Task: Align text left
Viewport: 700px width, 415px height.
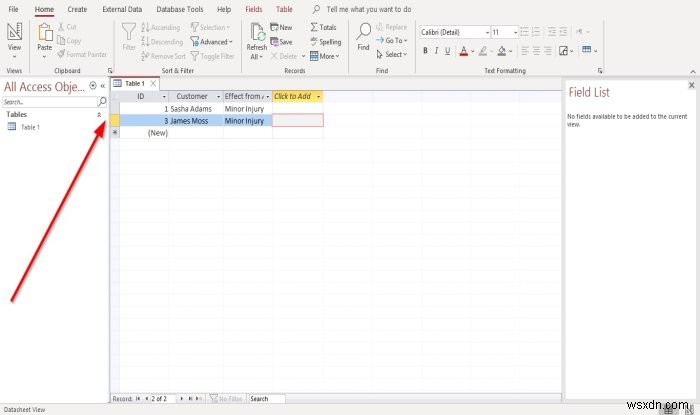Action: (x=525, y=51)
